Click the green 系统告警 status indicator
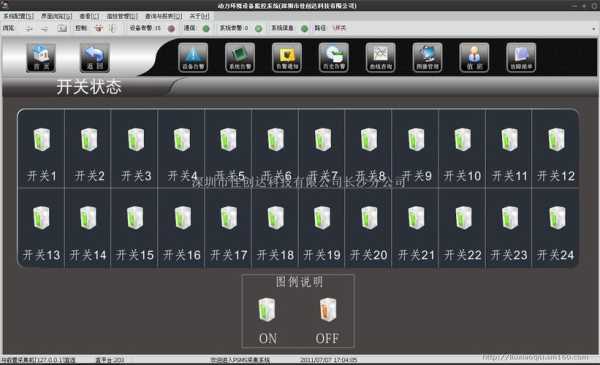Viewport: 600px width, 365px height. (x=259, y=28)
